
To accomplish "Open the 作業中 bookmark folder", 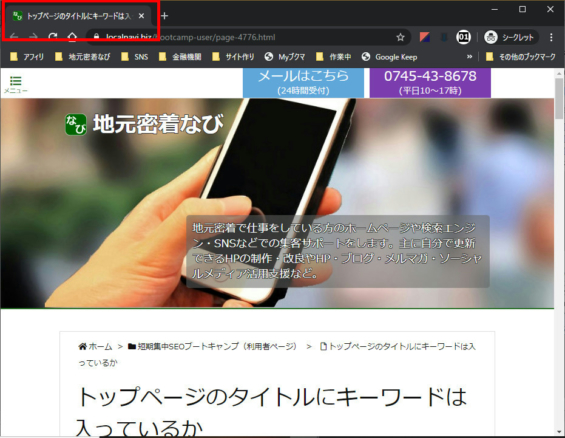I will coord(334,57).
